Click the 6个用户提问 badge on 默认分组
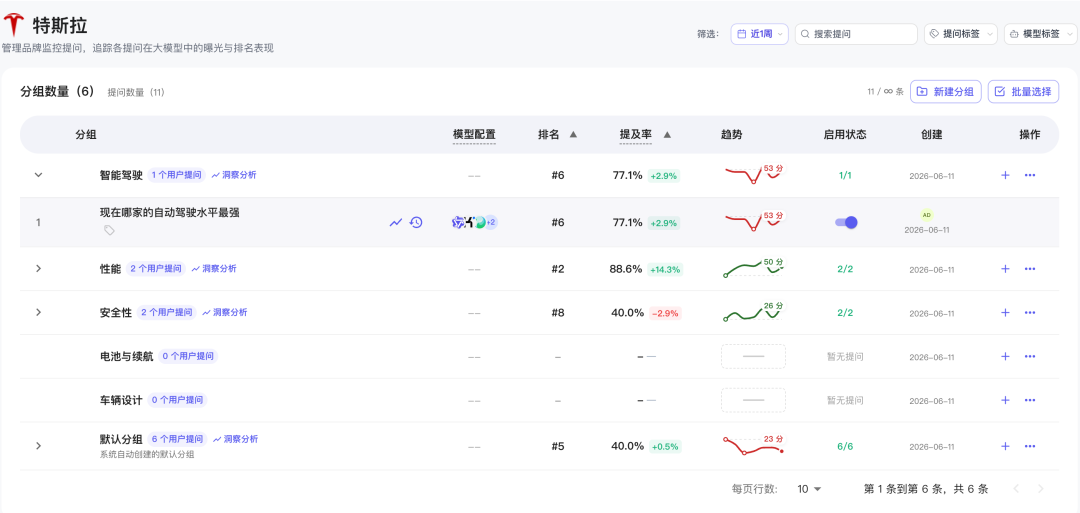1080x513 pixels. (x=178, y=439)
